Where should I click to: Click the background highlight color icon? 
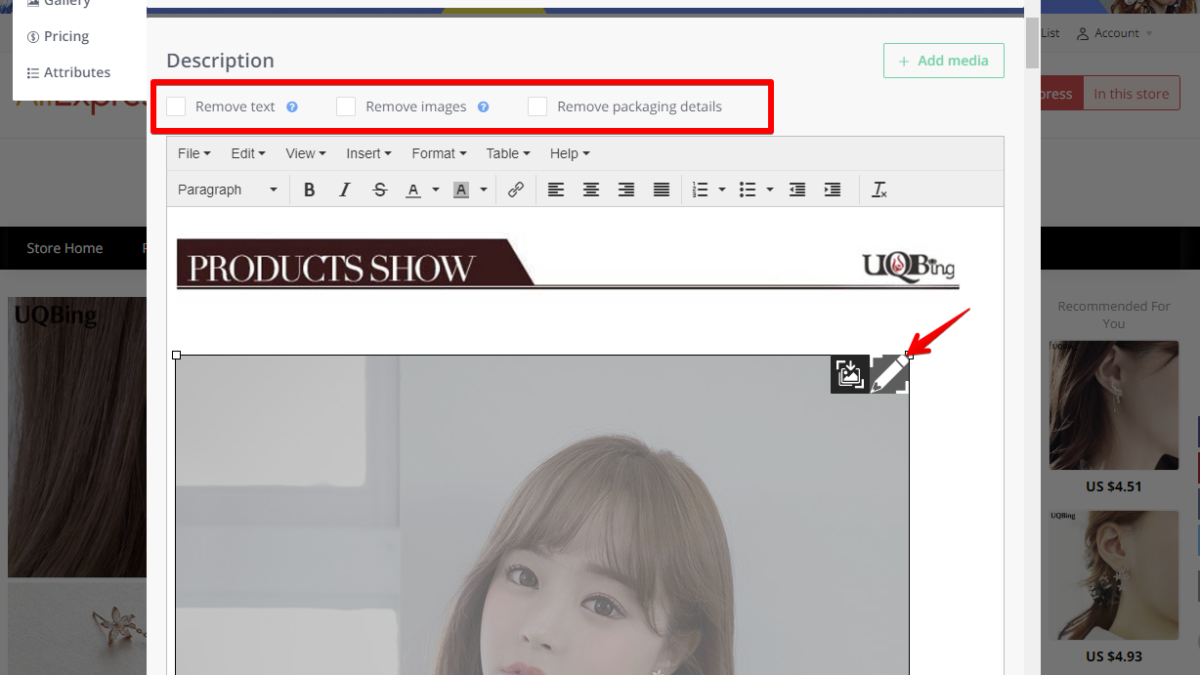(461, 190)
